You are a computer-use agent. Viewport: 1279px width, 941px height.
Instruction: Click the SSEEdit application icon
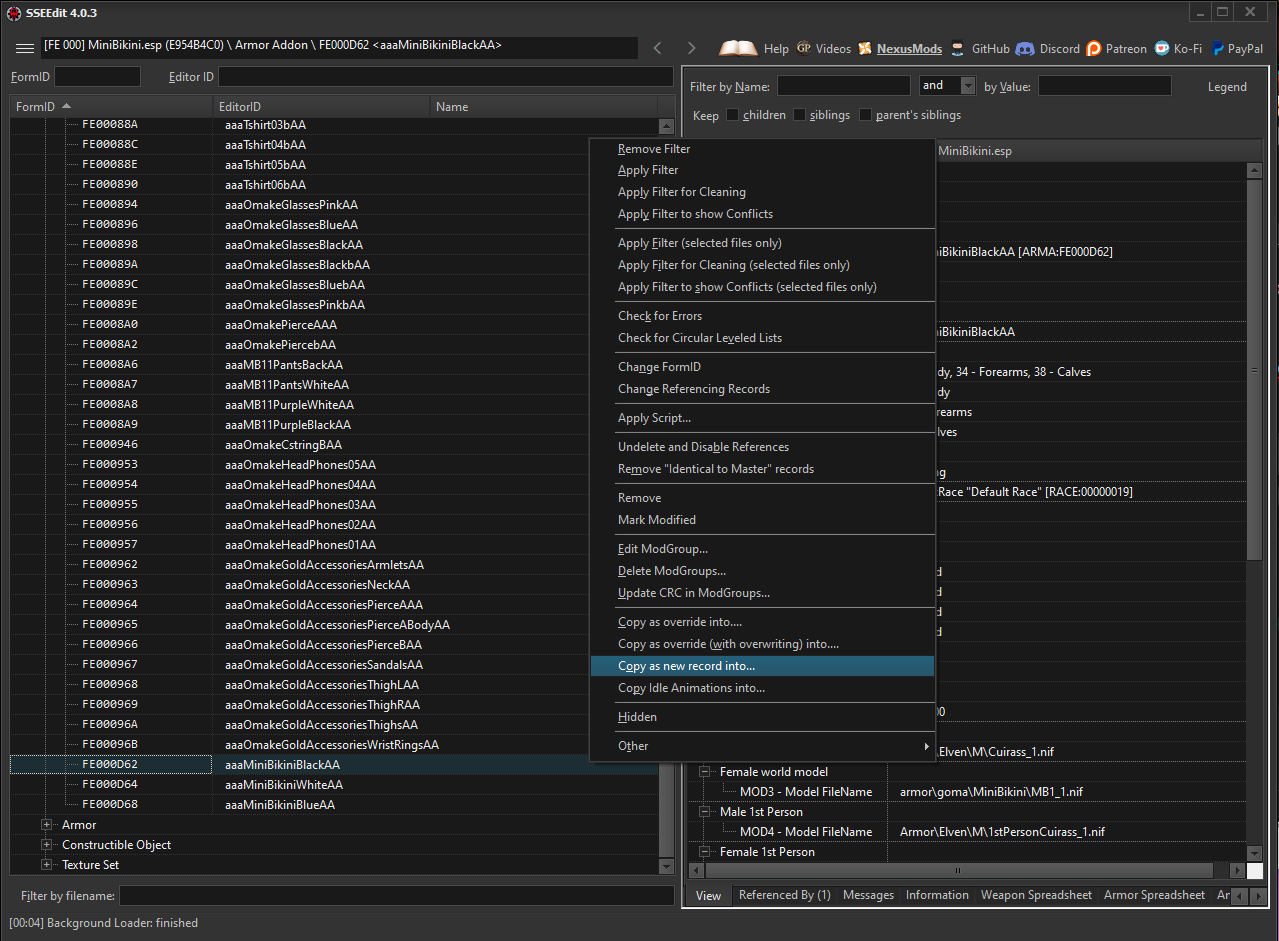14,13
